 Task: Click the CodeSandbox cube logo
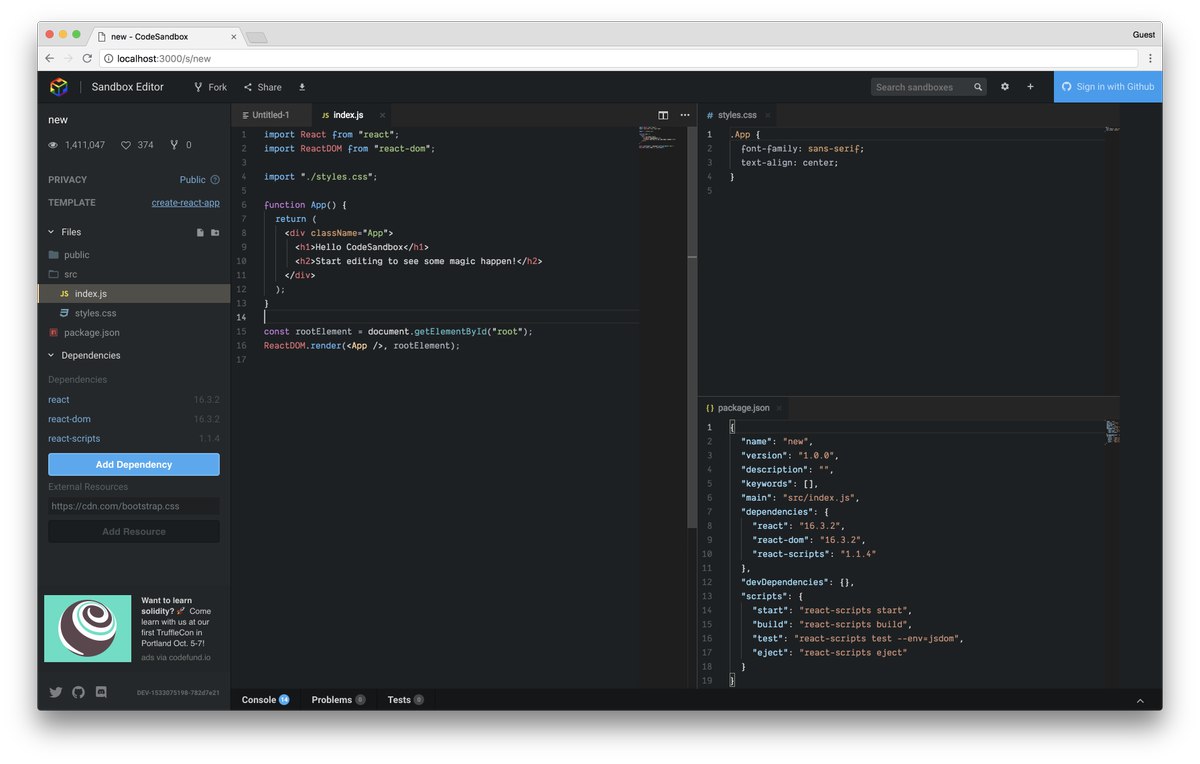[59, 87]
